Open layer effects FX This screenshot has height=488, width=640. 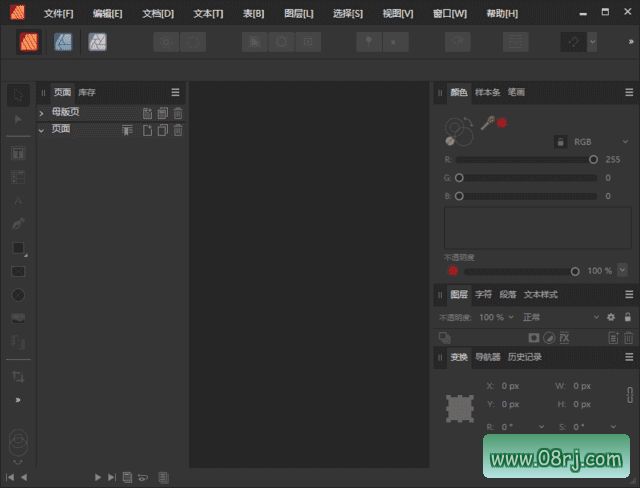tap(564, 337)
